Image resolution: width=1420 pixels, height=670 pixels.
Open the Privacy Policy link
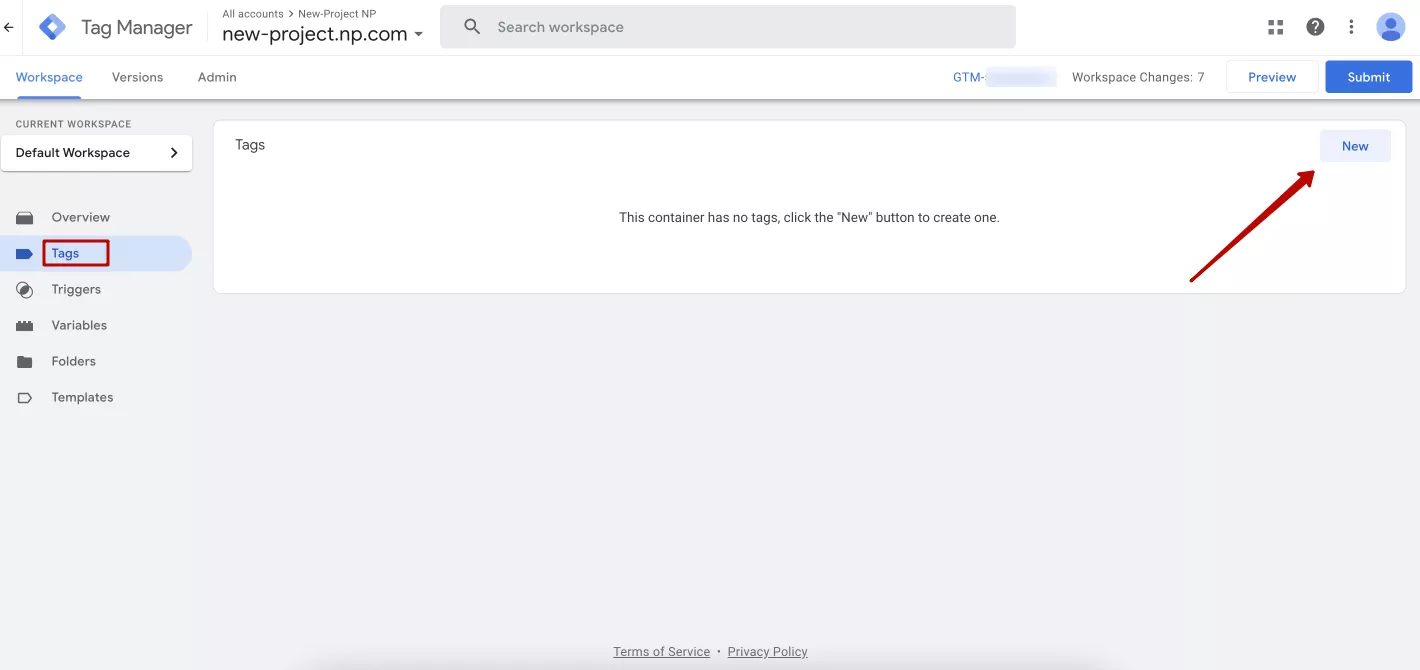point(767,652)
